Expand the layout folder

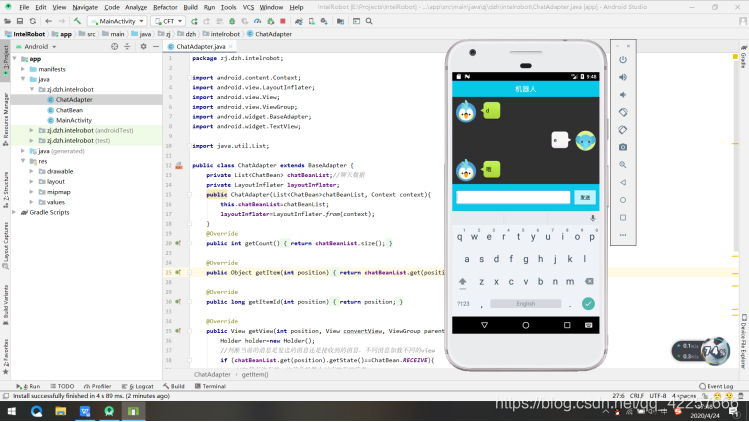point(32,182)
